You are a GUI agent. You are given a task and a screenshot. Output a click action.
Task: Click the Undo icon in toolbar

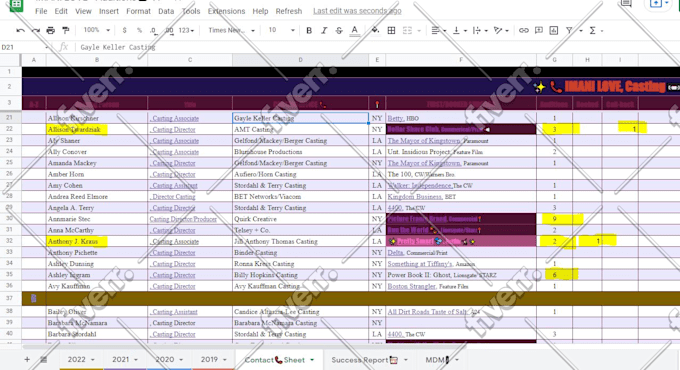coord(20,30)
